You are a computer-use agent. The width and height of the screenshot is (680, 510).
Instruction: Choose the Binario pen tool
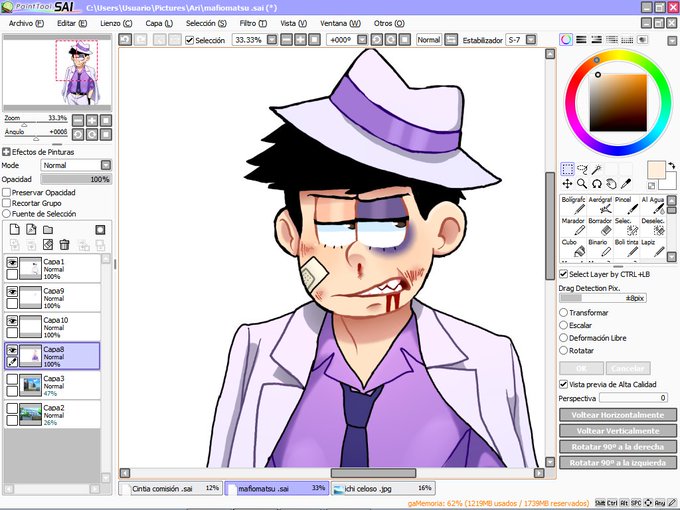600,248
